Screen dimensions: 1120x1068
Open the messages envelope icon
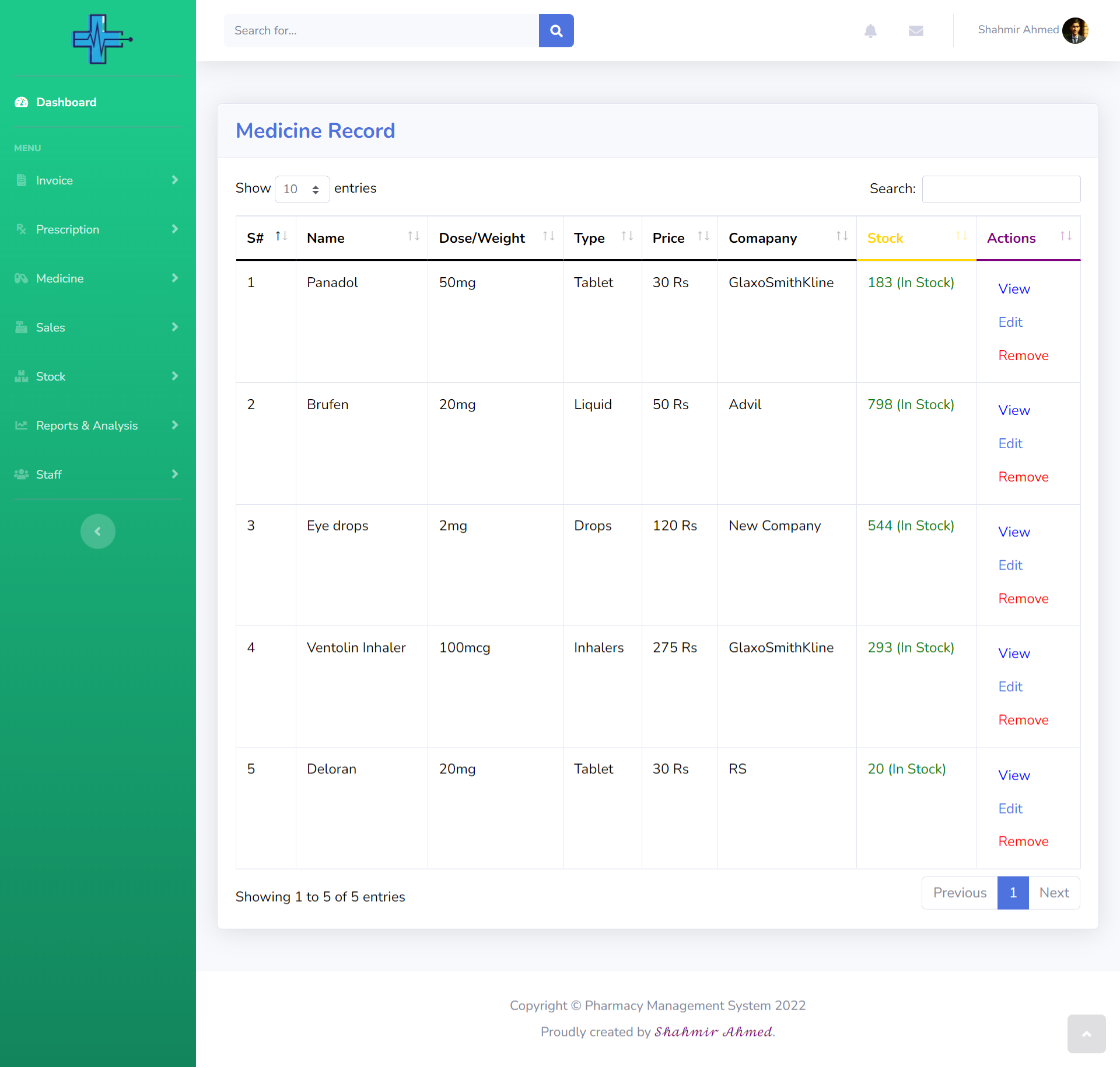(x=916, y=31)
